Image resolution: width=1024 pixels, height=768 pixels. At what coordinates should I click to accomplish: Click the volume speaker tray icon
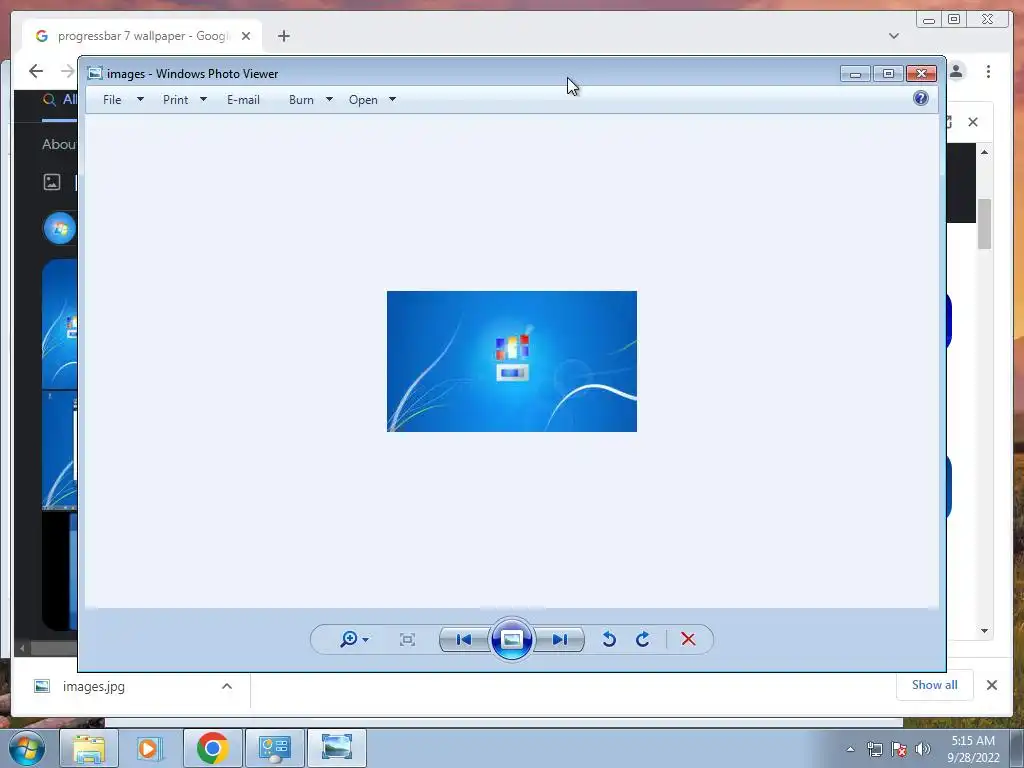click(922, 749)
